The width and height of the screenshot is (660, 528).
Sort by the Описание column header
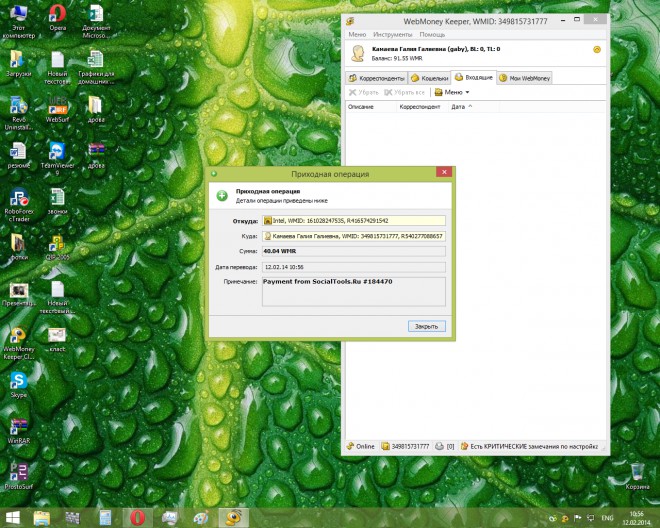click(x=371, y=107)
